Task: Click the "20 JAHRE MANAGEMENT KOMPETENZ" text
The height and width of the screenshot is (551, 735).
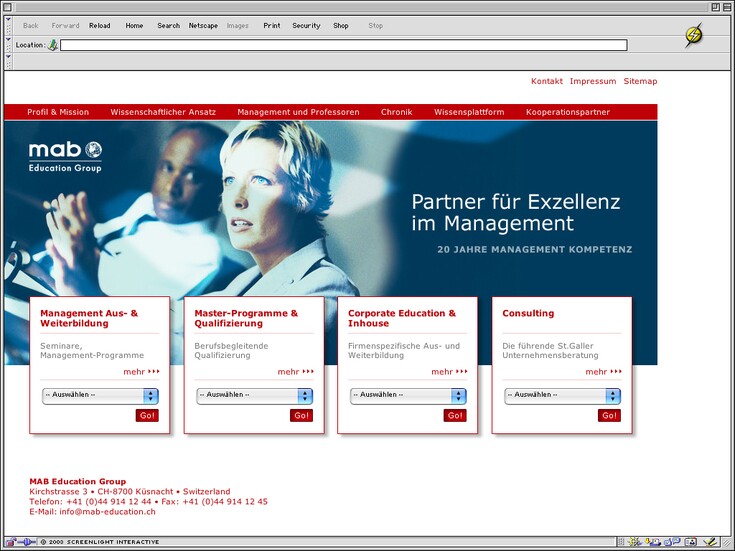Action: 534,249
